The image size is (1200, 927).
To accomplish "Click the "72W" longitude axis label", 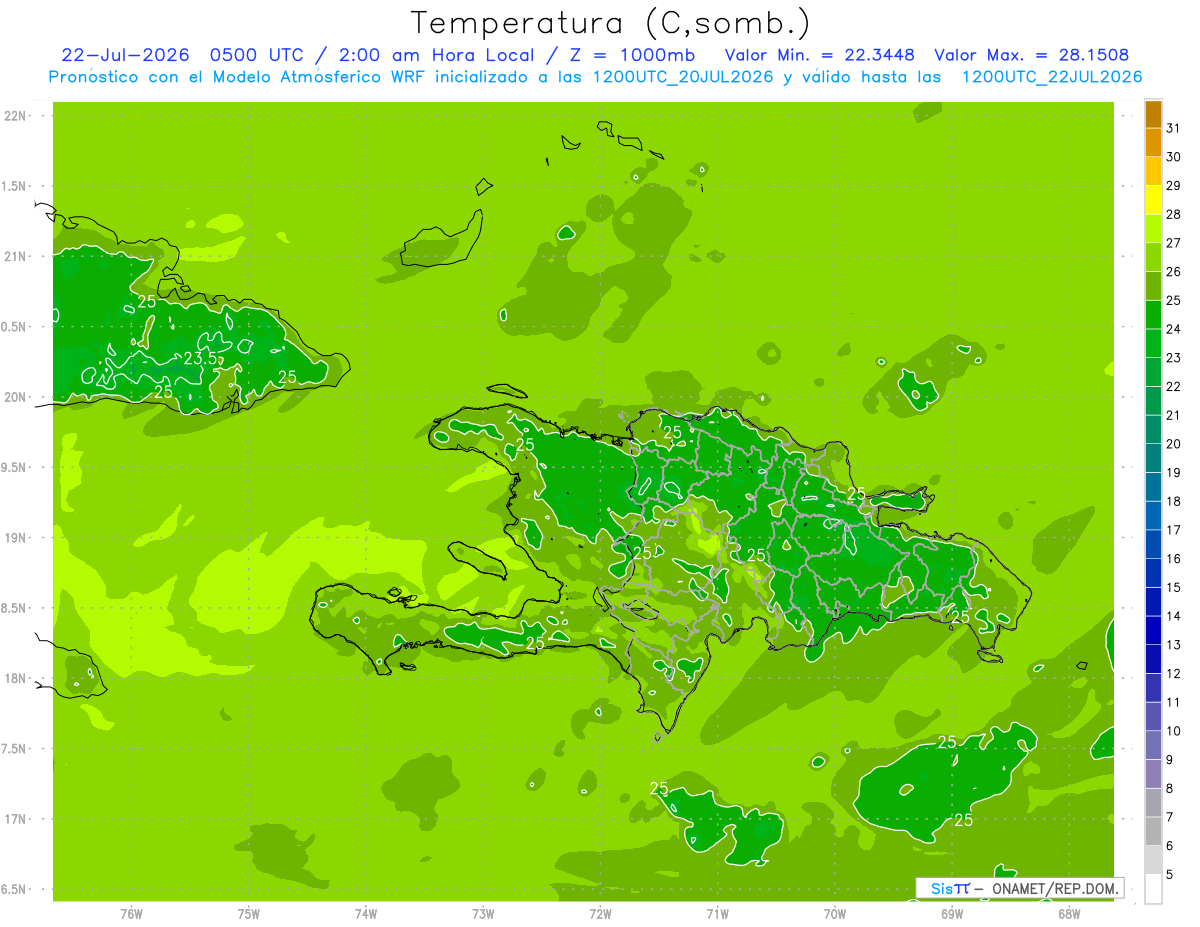I will point(600,913).
